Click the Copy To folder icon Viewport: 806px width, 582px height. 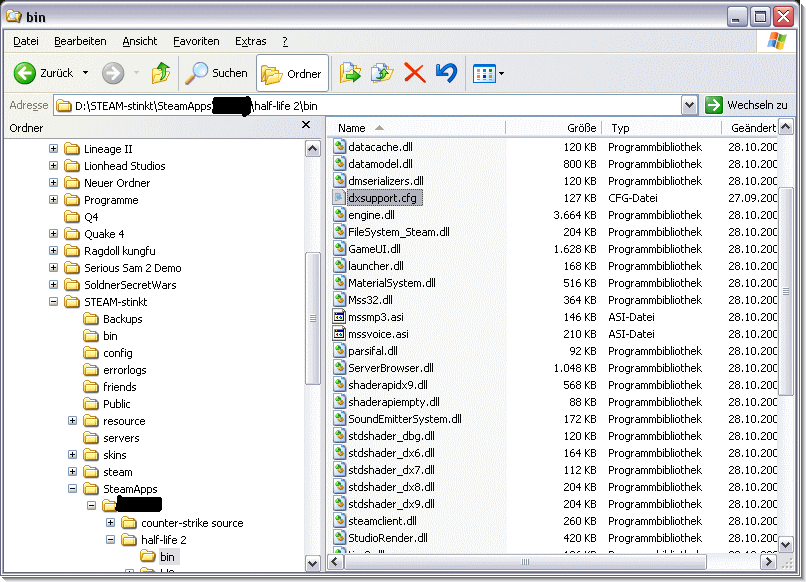tap(382, 73)
